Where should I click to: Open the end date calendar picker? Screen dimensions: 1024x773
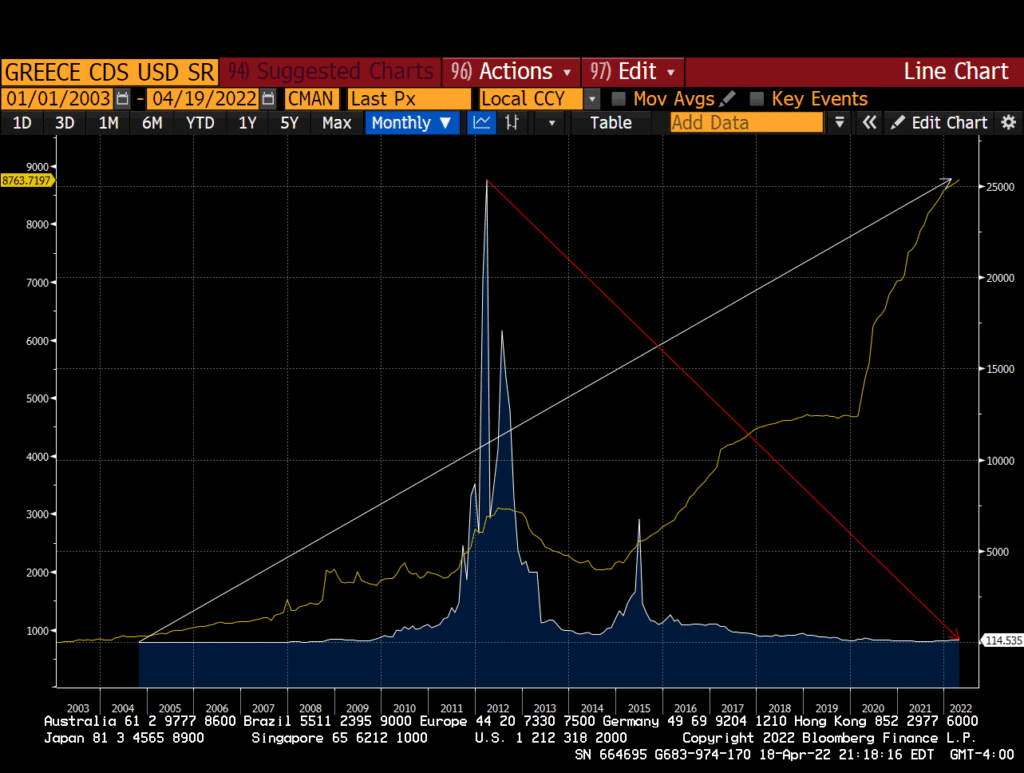(268, 99)
